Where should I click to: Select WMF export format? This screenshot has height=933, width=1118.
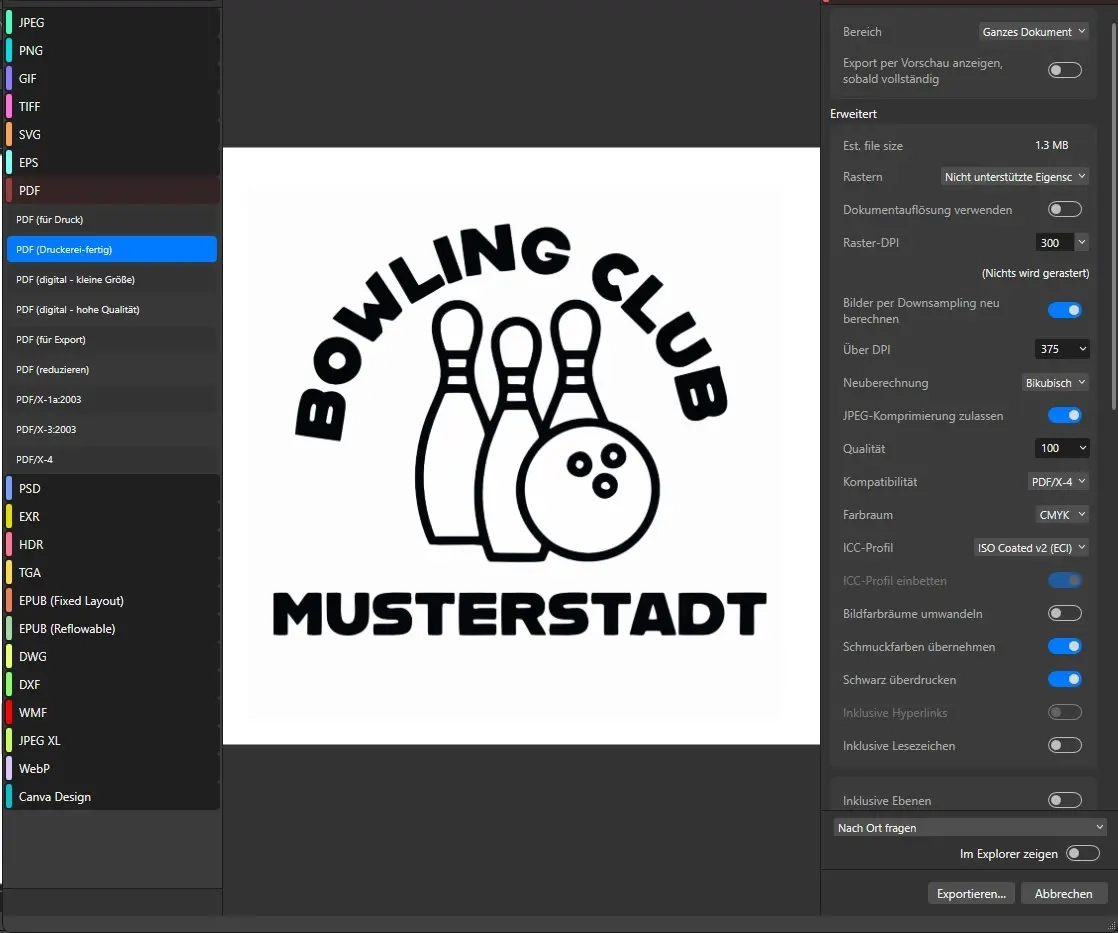[112, 713]
